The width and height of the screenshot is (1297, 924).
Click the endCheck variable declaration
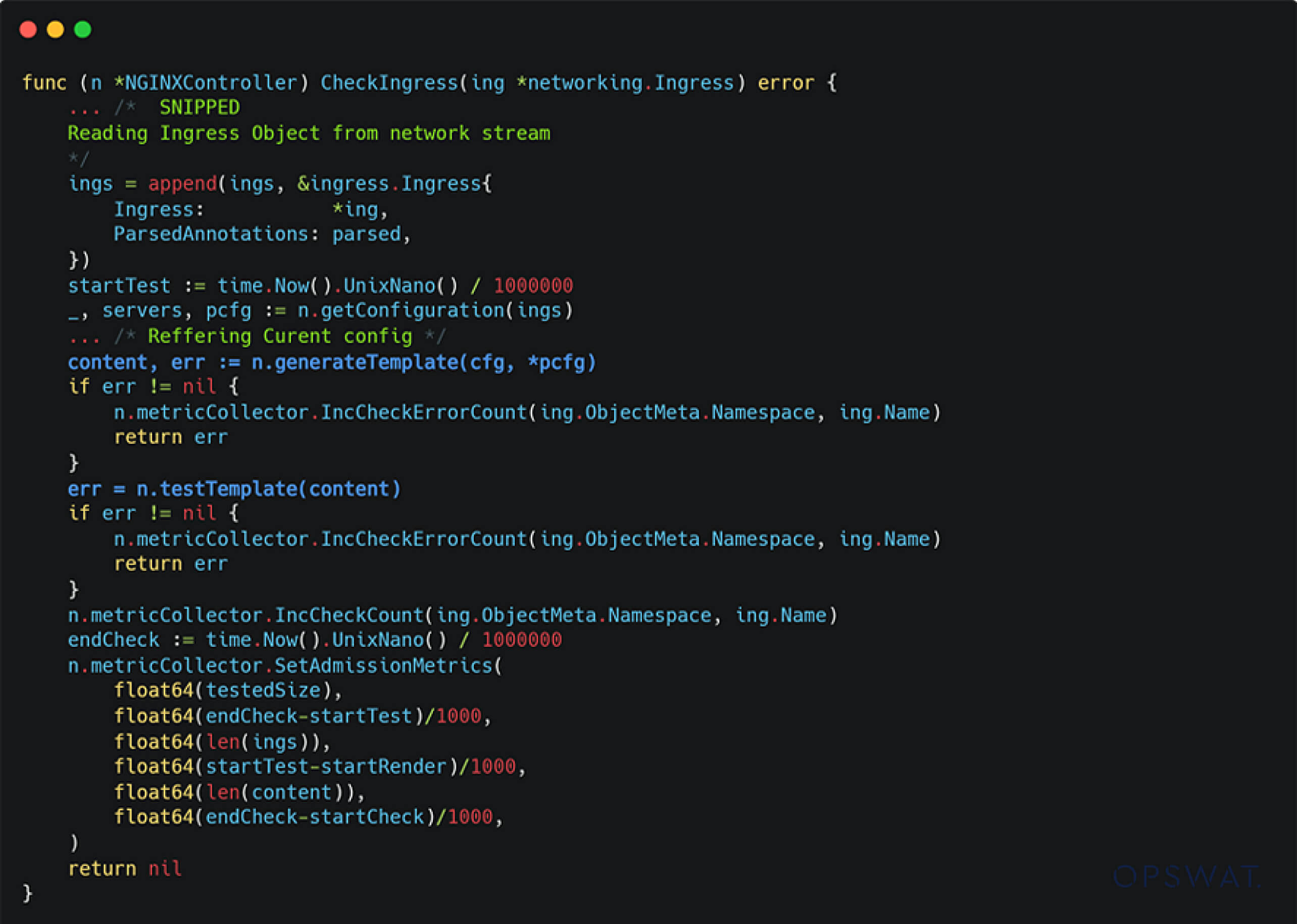113,640
